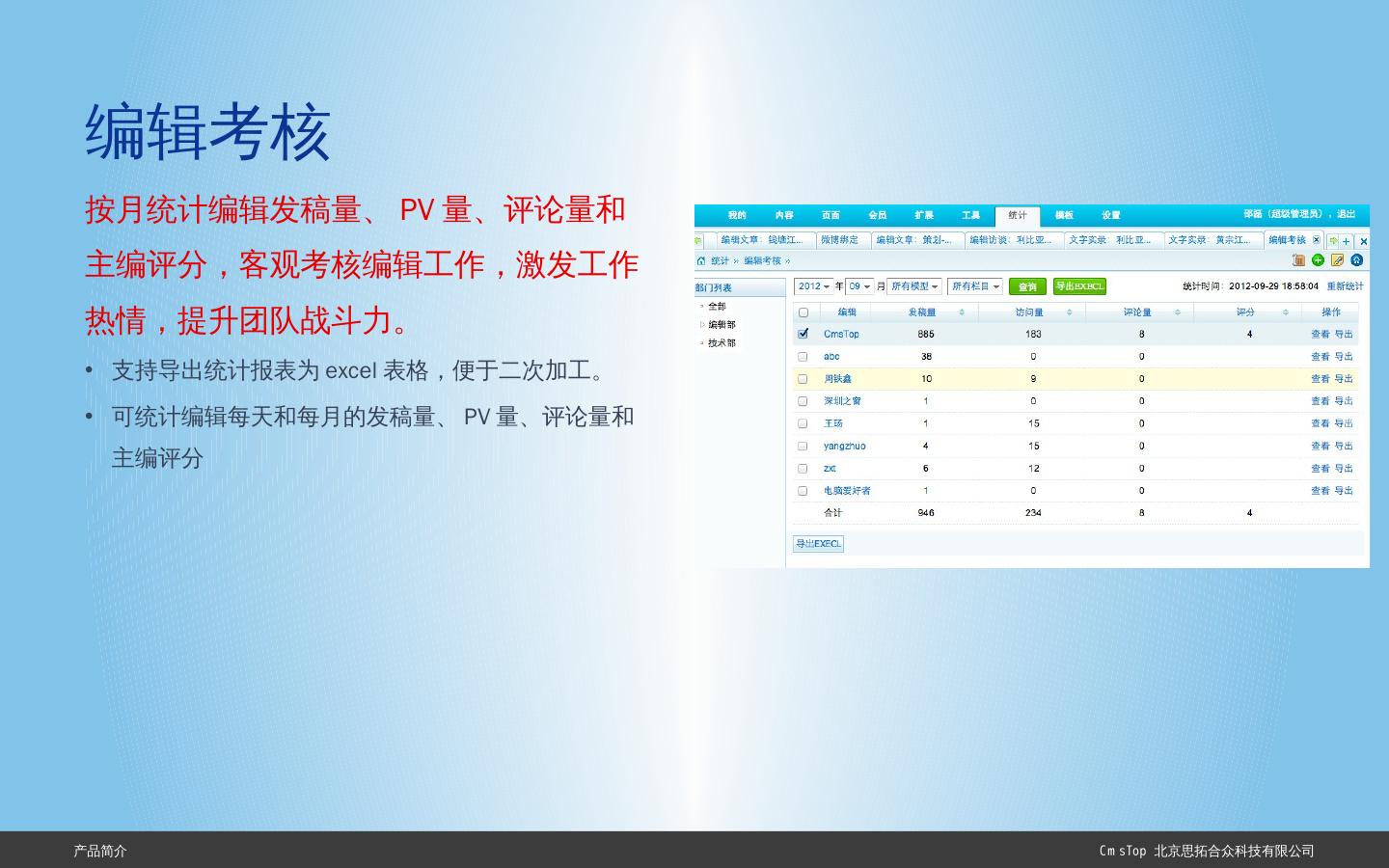Switch to the 编辑考核 tab
The image size is (1389, 868).
pyautogui.click(x=1294, y=240)
